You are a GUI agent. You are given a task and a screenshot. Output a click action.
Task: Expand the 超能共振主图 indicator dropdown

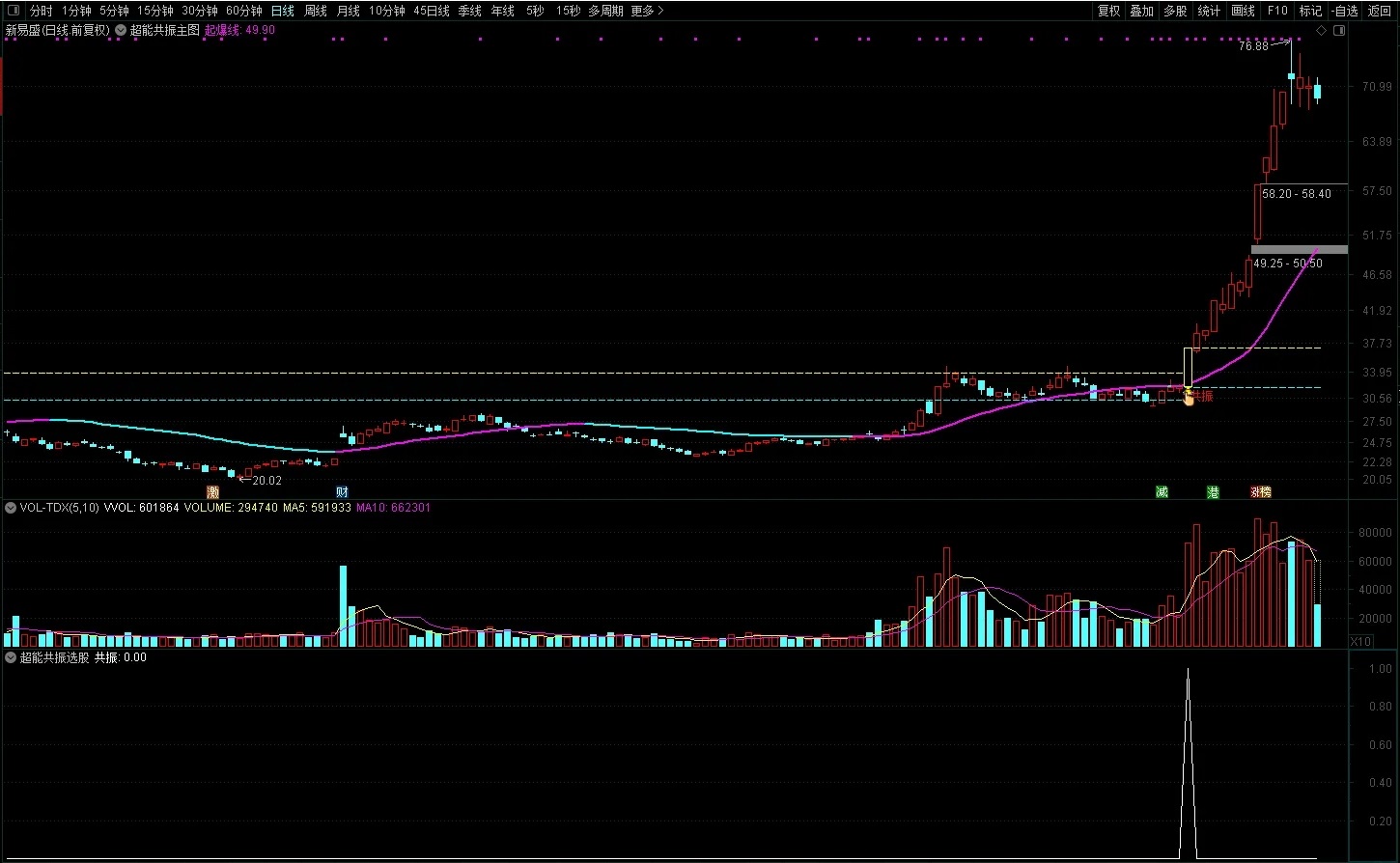pos(121,30)
